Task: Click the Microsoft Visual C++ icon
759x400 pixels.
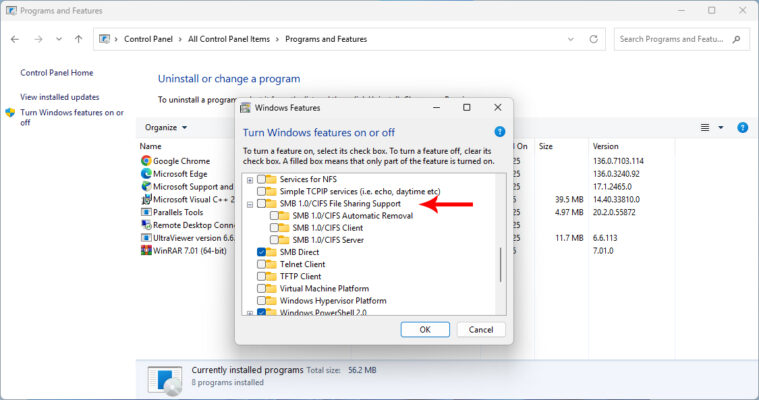Action: 146,199
